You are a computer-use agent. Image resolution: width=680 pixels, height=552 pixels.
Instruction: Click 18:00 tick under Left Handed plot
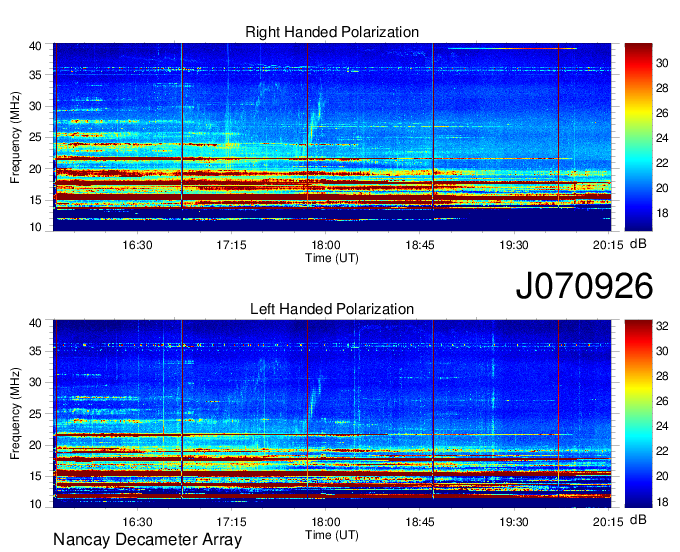pos(326,522)
